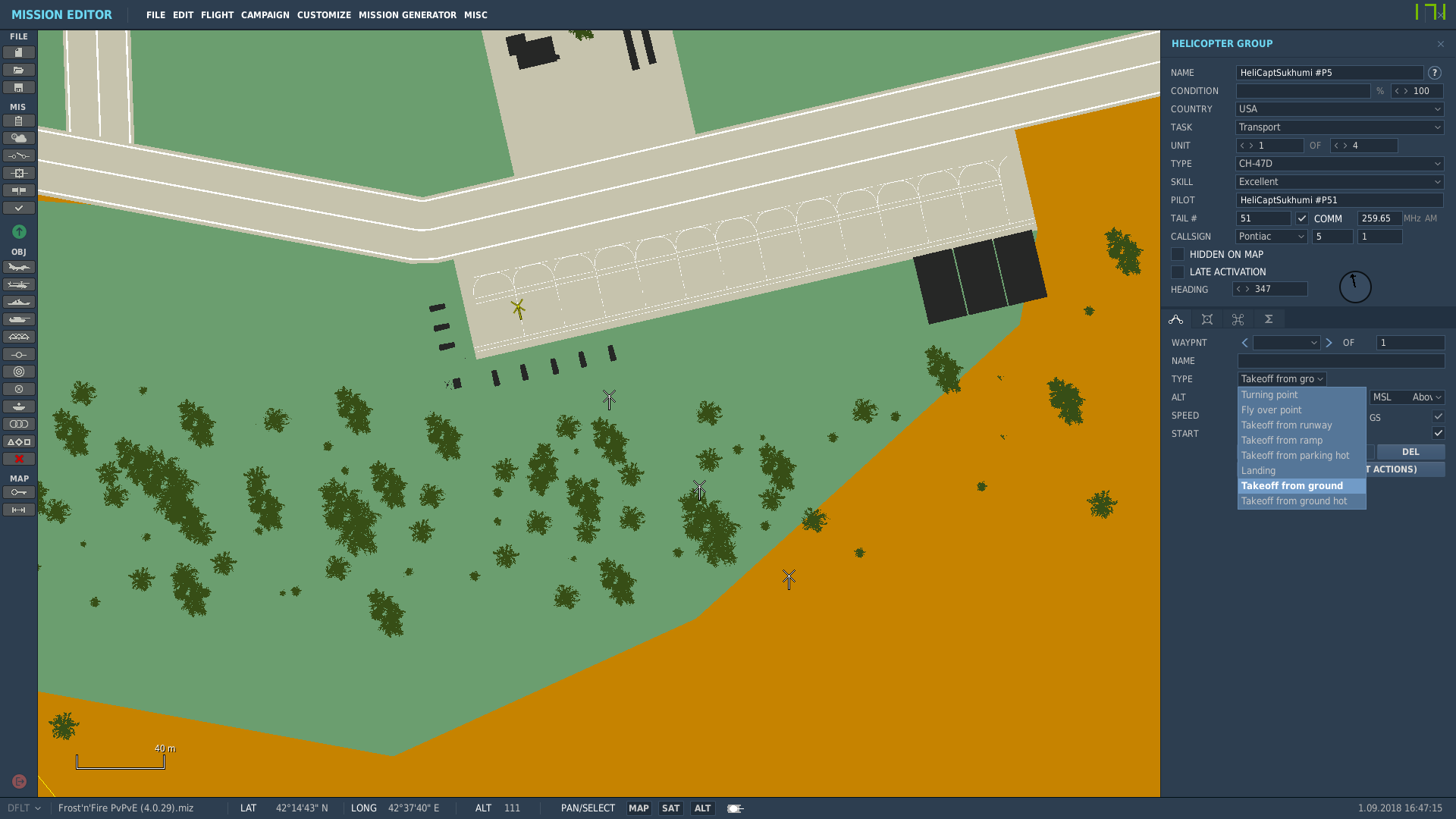Open the FILE menu
This screenshot has width=1456, height=819.
click(x=155, y=15)
